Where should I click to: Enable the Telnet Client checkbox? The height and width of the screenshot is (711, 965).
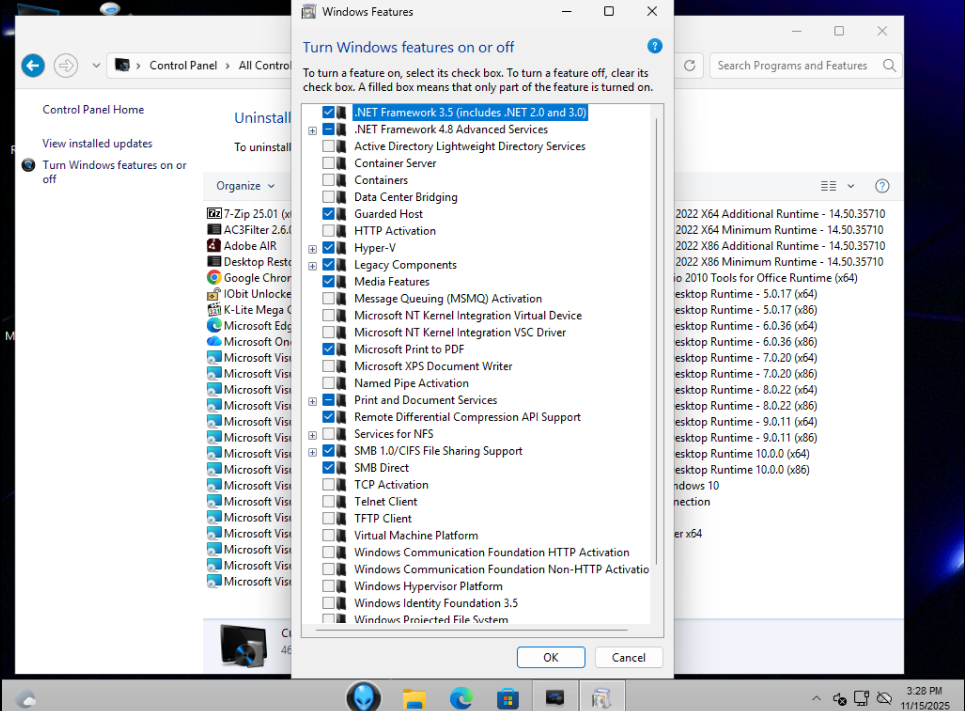(x=329, y=502)
